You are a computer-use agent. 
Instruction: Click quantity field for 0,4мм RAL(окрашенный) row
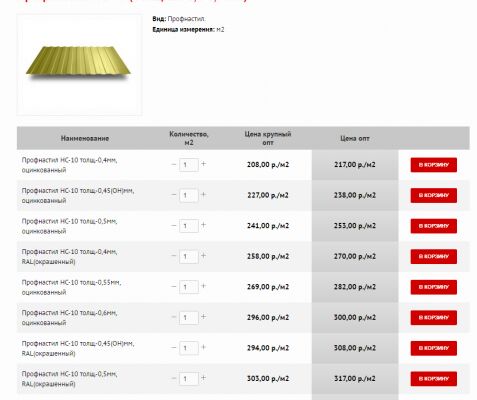pyautogui.click(x=189, y=256)
